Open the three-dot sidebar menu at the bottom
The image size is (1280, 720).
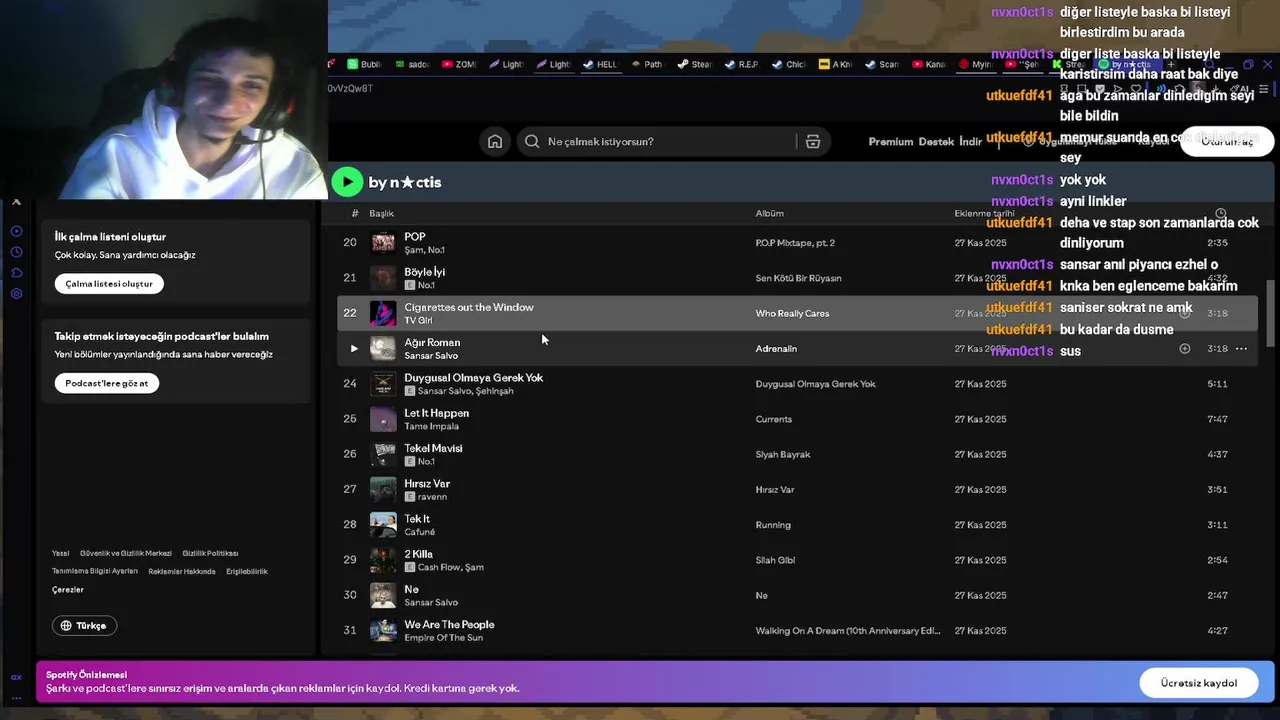click(x=16, y=698)
